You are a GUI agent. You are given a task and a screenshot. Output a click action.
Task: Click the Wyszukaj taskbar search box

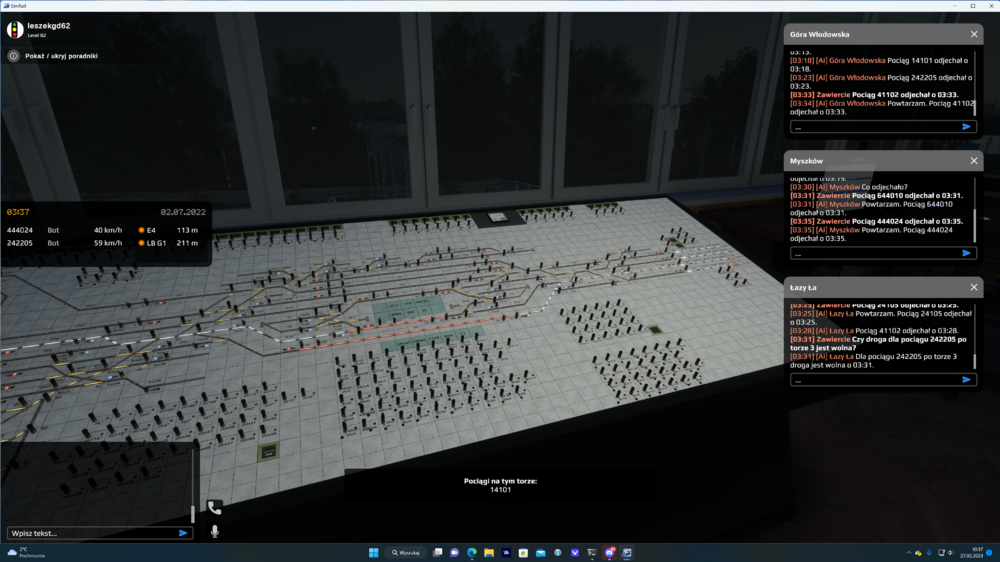coord(406,552)
